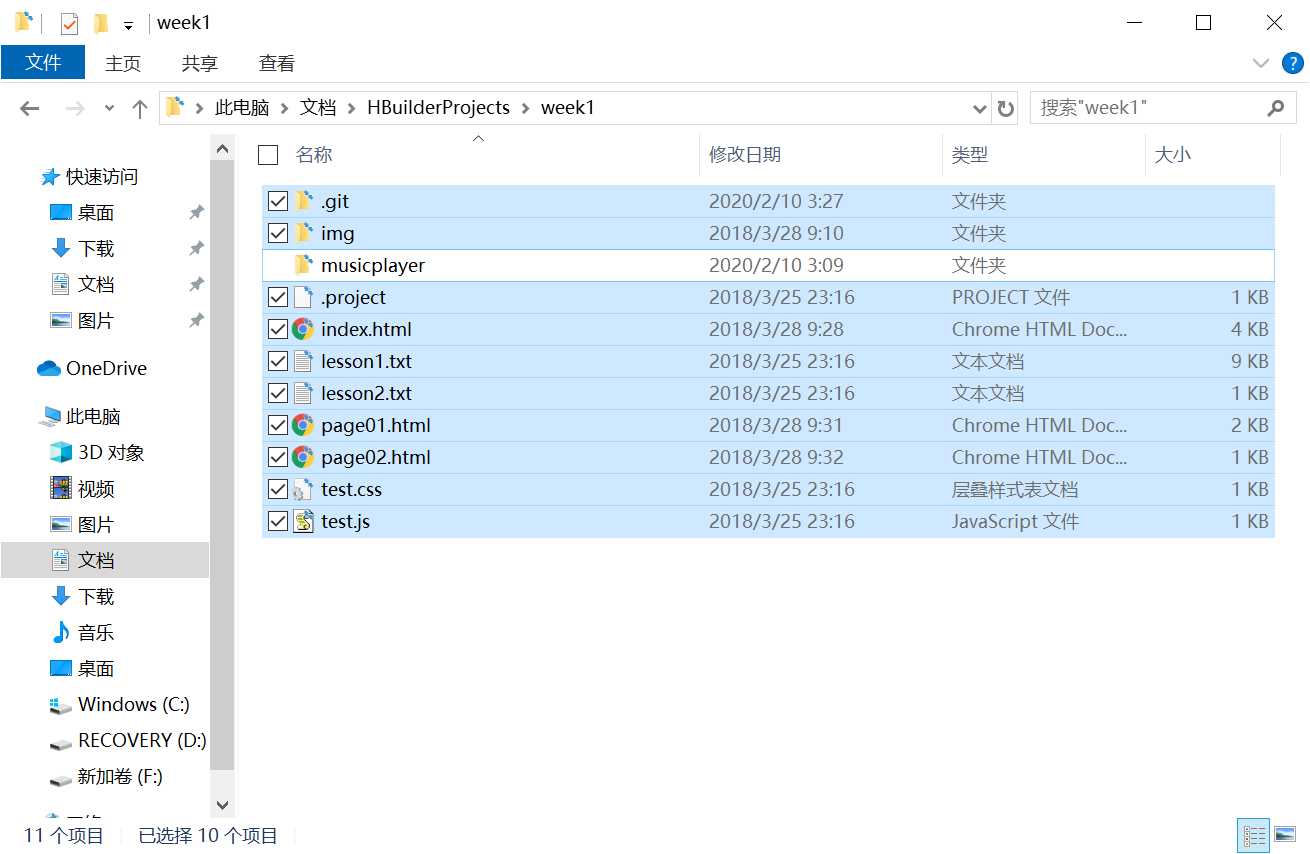This screenshot has width=1310, height=854.
Task: Uncheck the .project file checkbox
Action: [x=278, y=298]
